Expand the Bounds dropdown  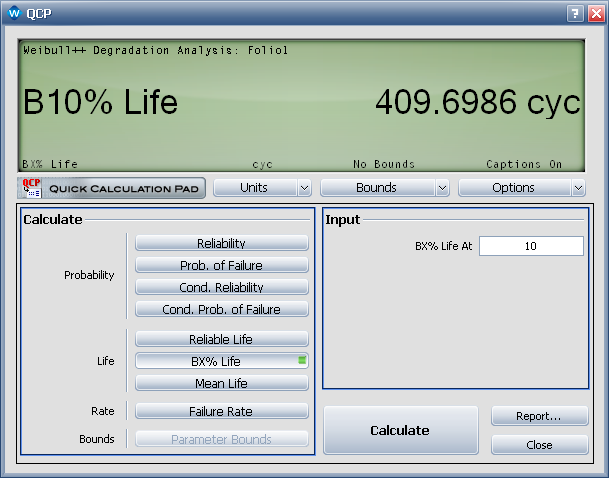coord(384,188)
